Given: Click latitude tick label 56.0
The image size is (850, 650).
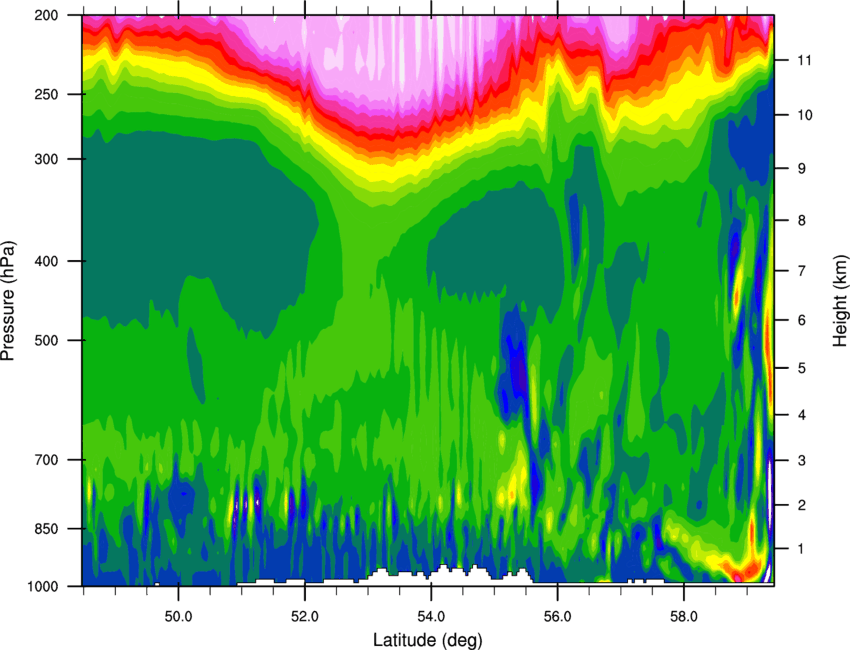Looking at the screenshot, I should (557, 617).
